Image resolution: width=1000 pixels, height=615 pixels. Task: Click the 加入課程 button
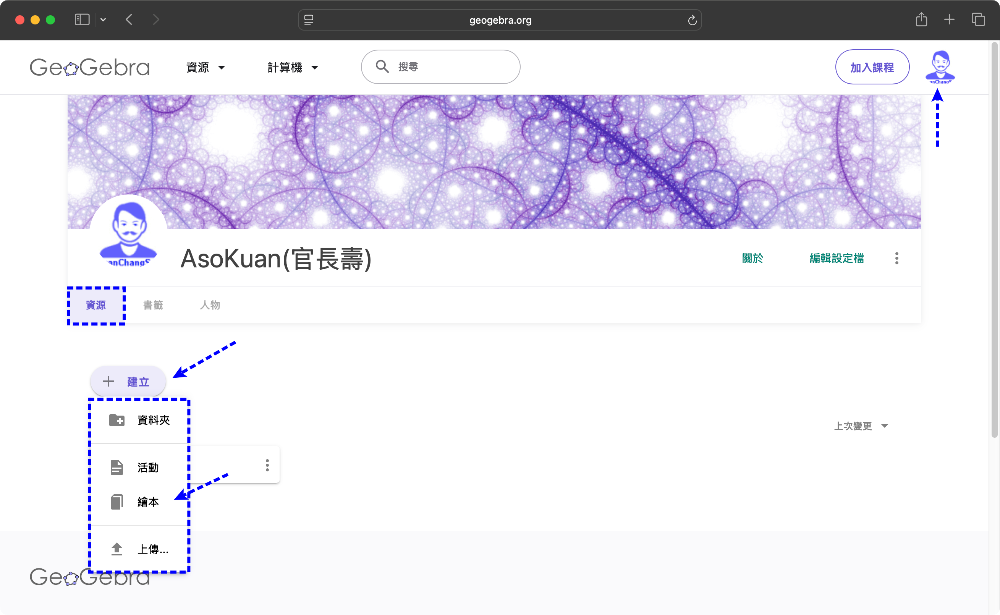click(872, 67)
